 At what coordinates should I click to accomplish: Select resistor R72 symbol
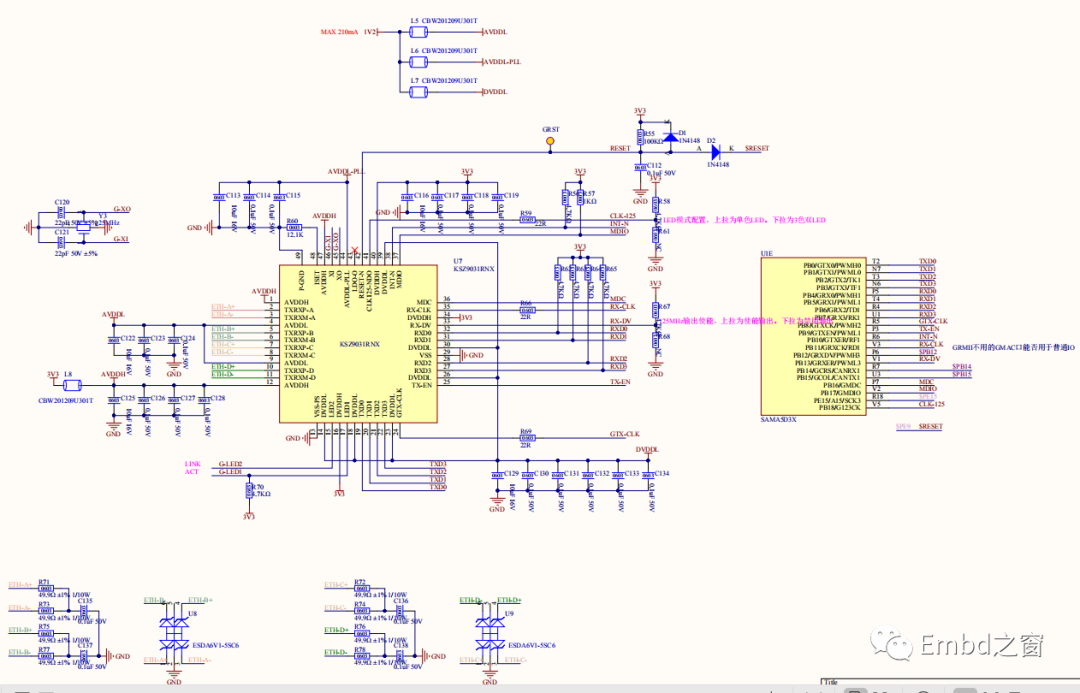tap(362, 589)
